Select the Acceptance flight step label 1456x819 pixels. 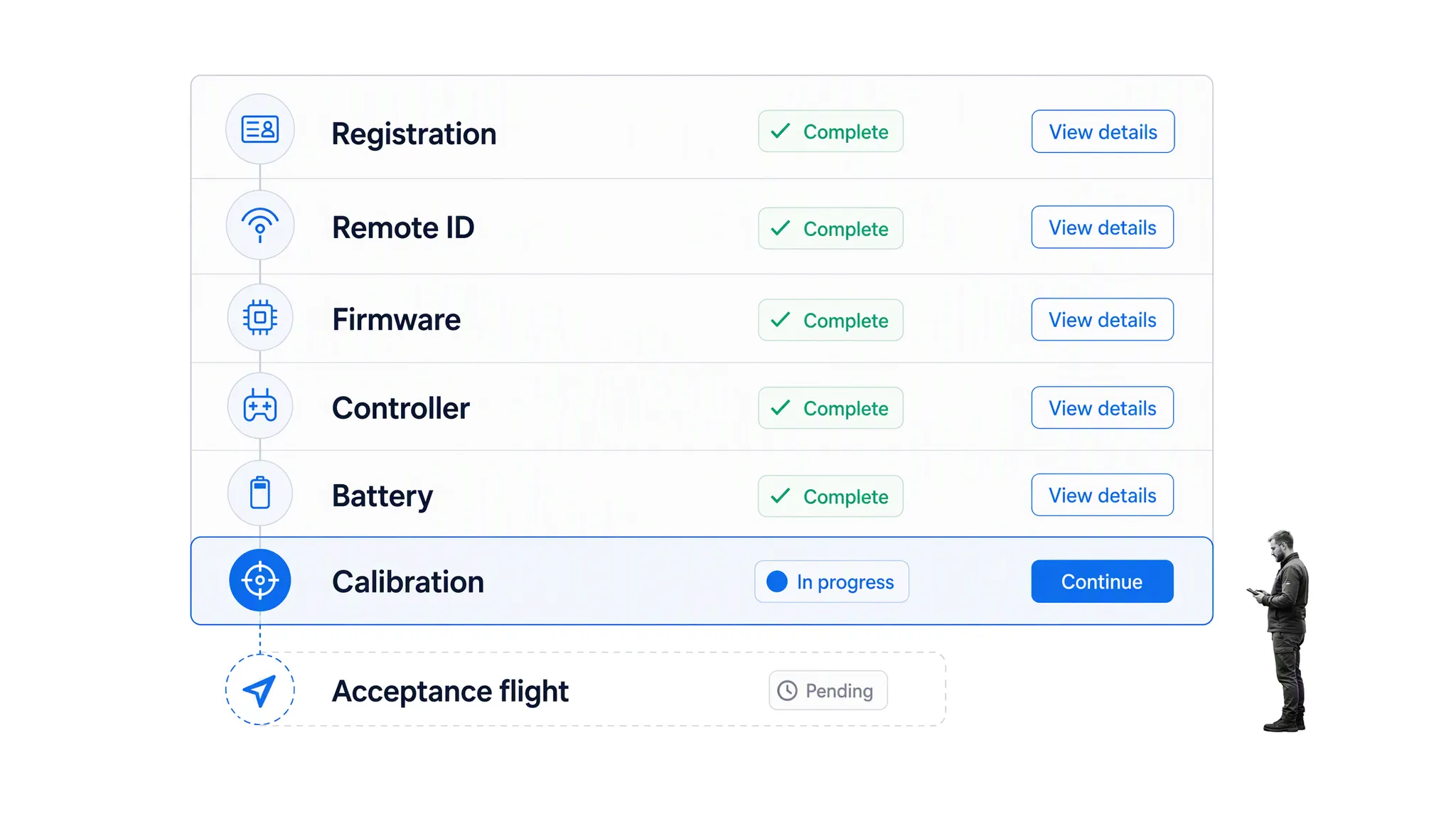(450, 691)
